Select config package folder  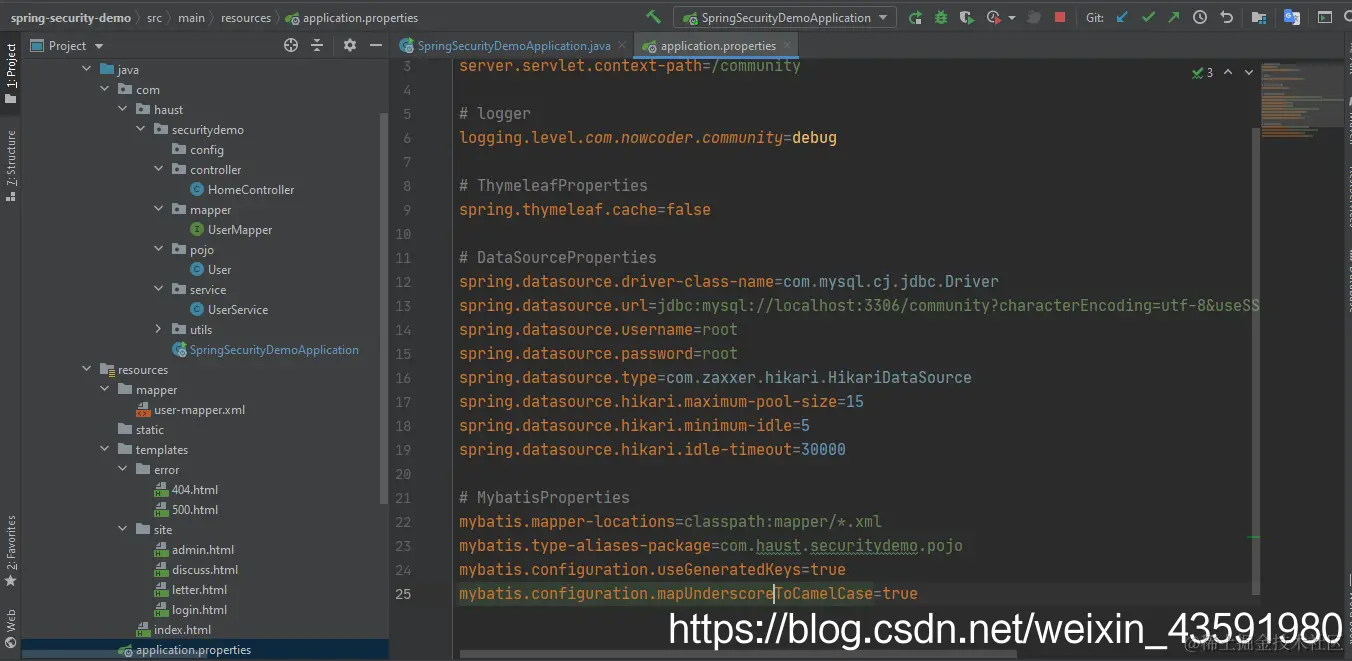click(x=198, y=149)
